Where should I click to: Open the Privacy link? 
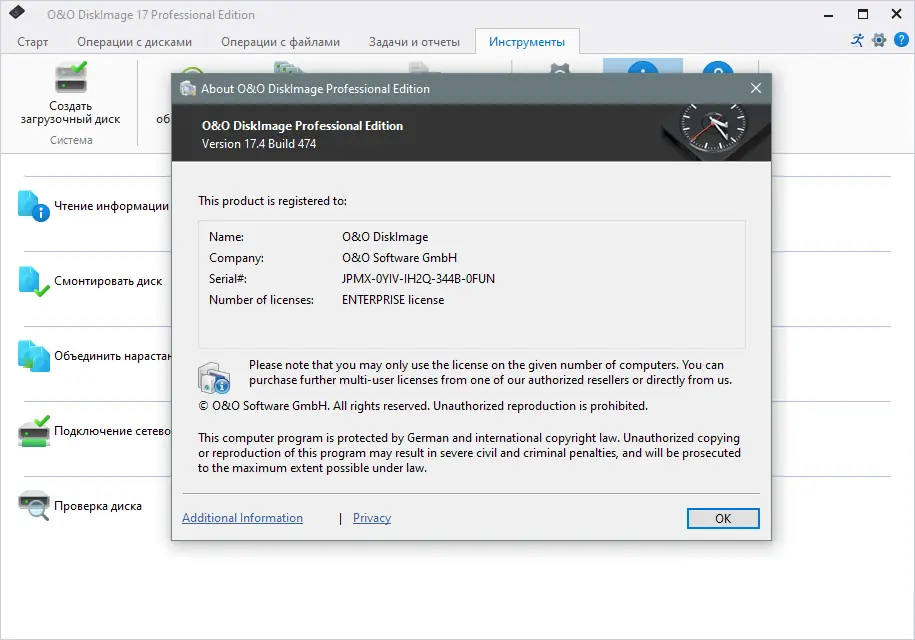(372, 518)
